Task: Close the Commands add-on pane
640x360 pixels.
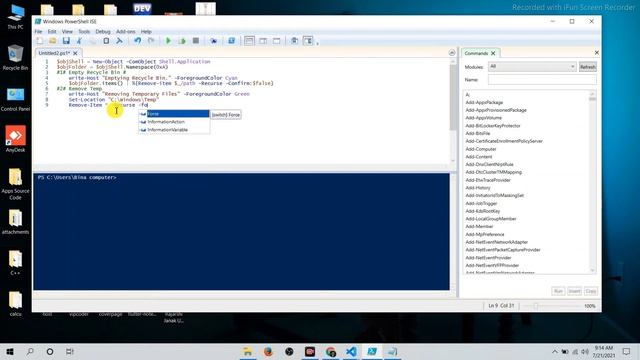Action: (x=596, y=53)
